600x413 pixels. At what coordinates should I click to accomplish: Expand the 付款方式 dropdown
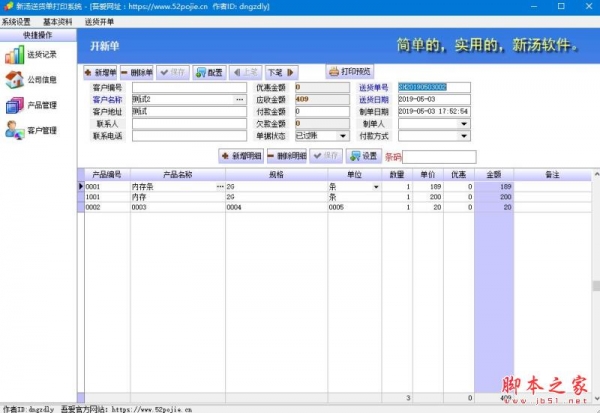[x=463, y=135]
